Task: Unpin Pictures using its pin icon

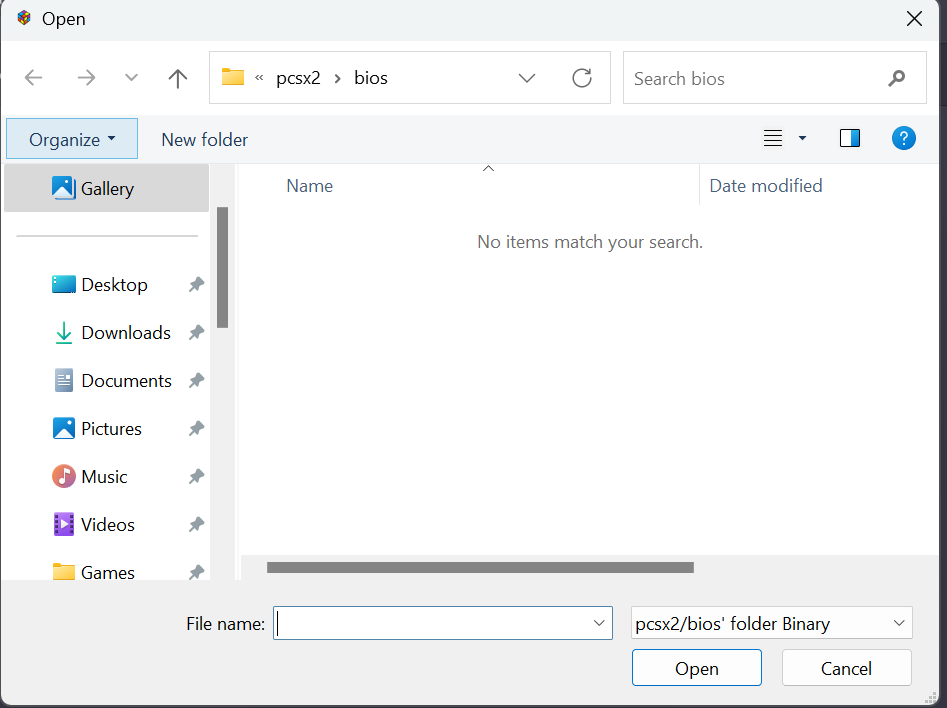Action: (196, 428)
